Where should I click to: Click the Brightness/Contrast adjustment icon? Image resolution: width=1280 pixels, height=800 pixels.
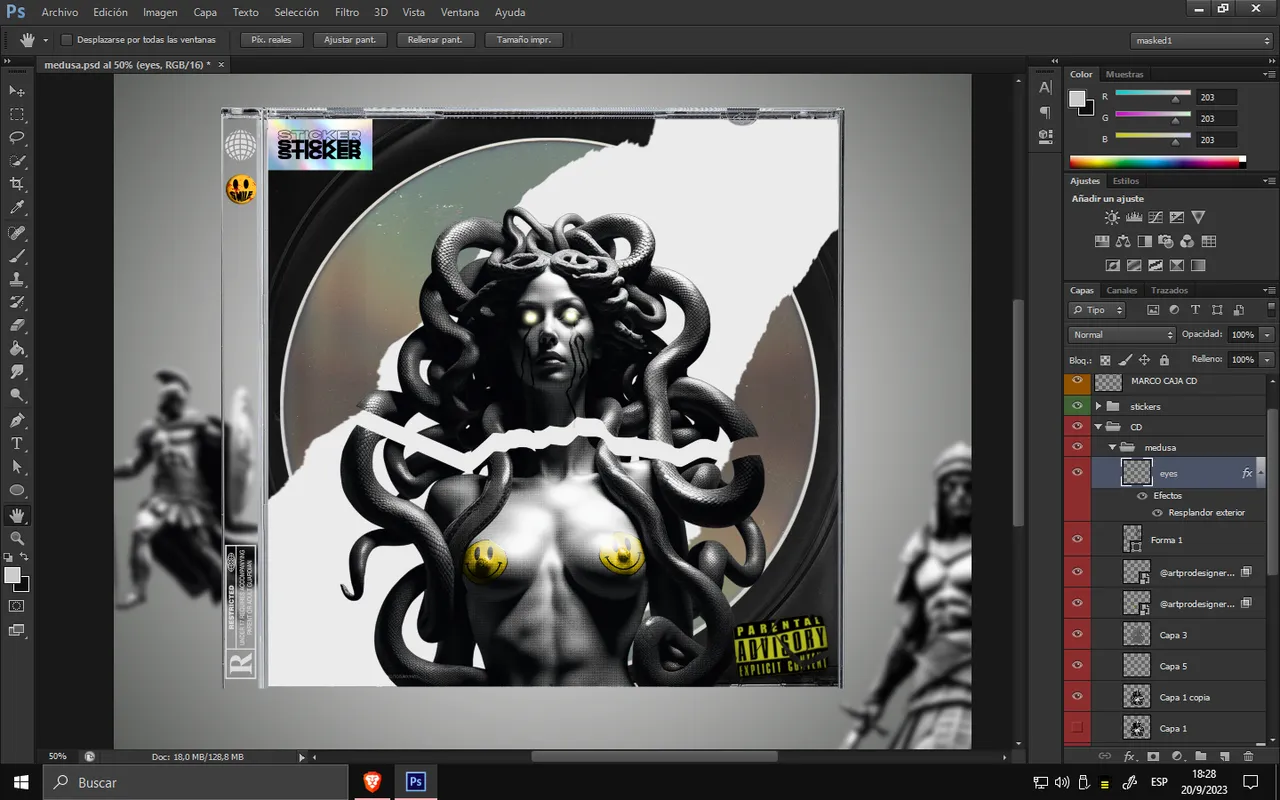point(1112,217)
